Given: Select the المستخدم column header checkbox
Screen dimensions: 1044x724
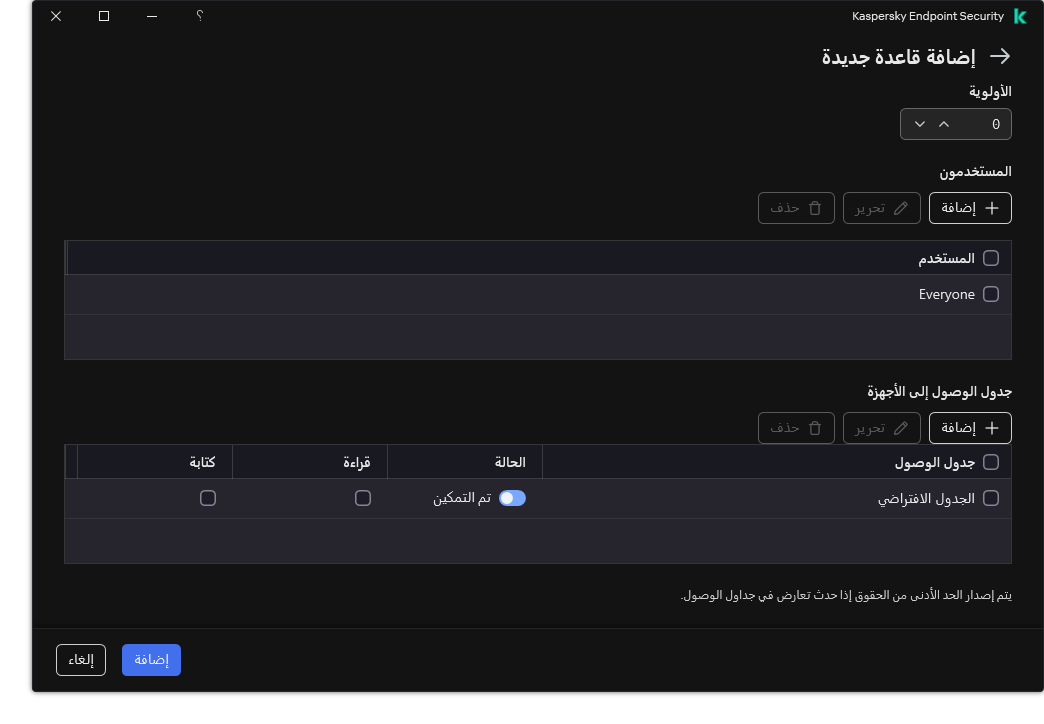Looking at the screenshot, I should [991, 258].
